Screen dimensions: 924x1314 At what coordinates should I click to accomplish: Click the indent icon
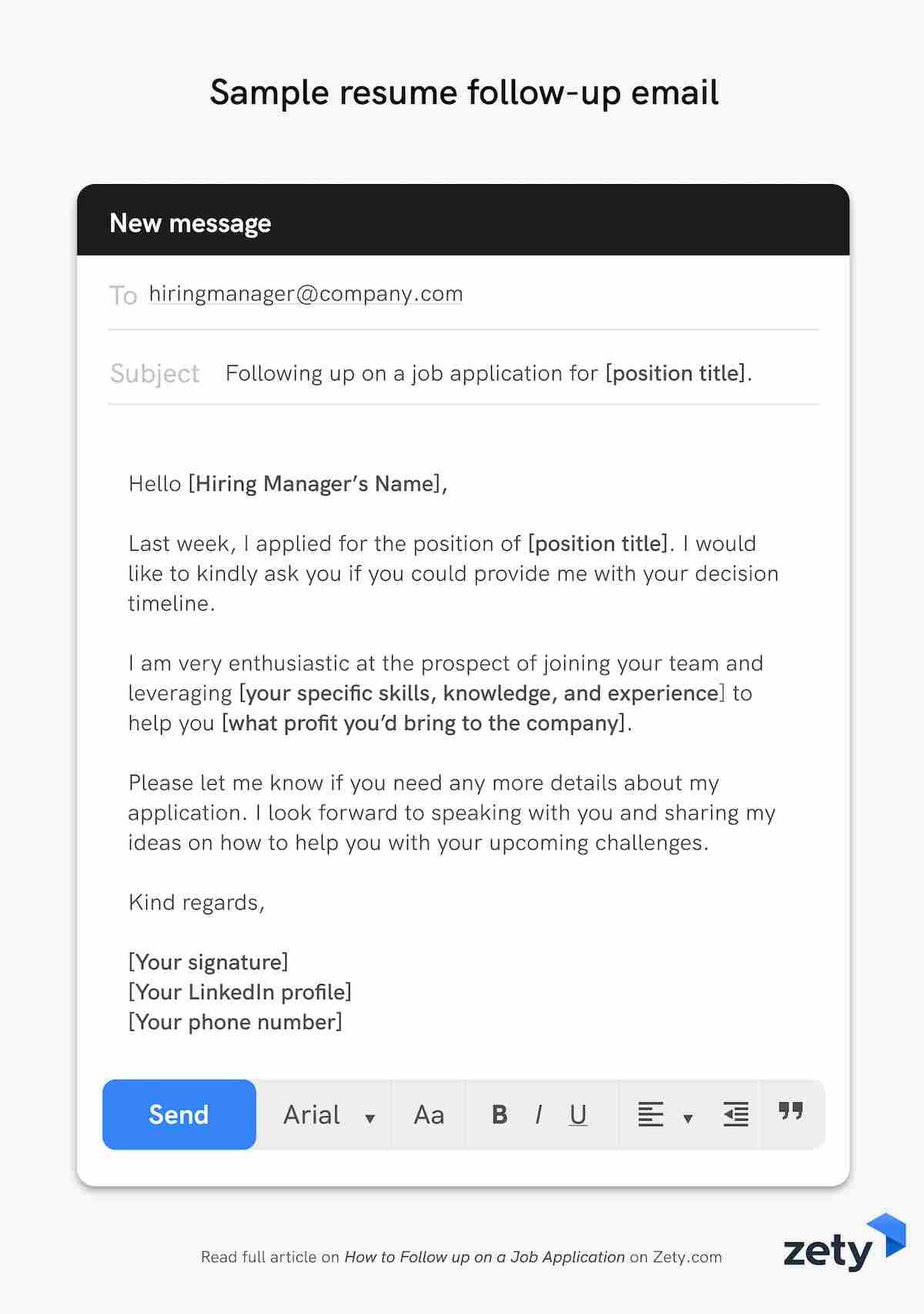coord(735,1115)
